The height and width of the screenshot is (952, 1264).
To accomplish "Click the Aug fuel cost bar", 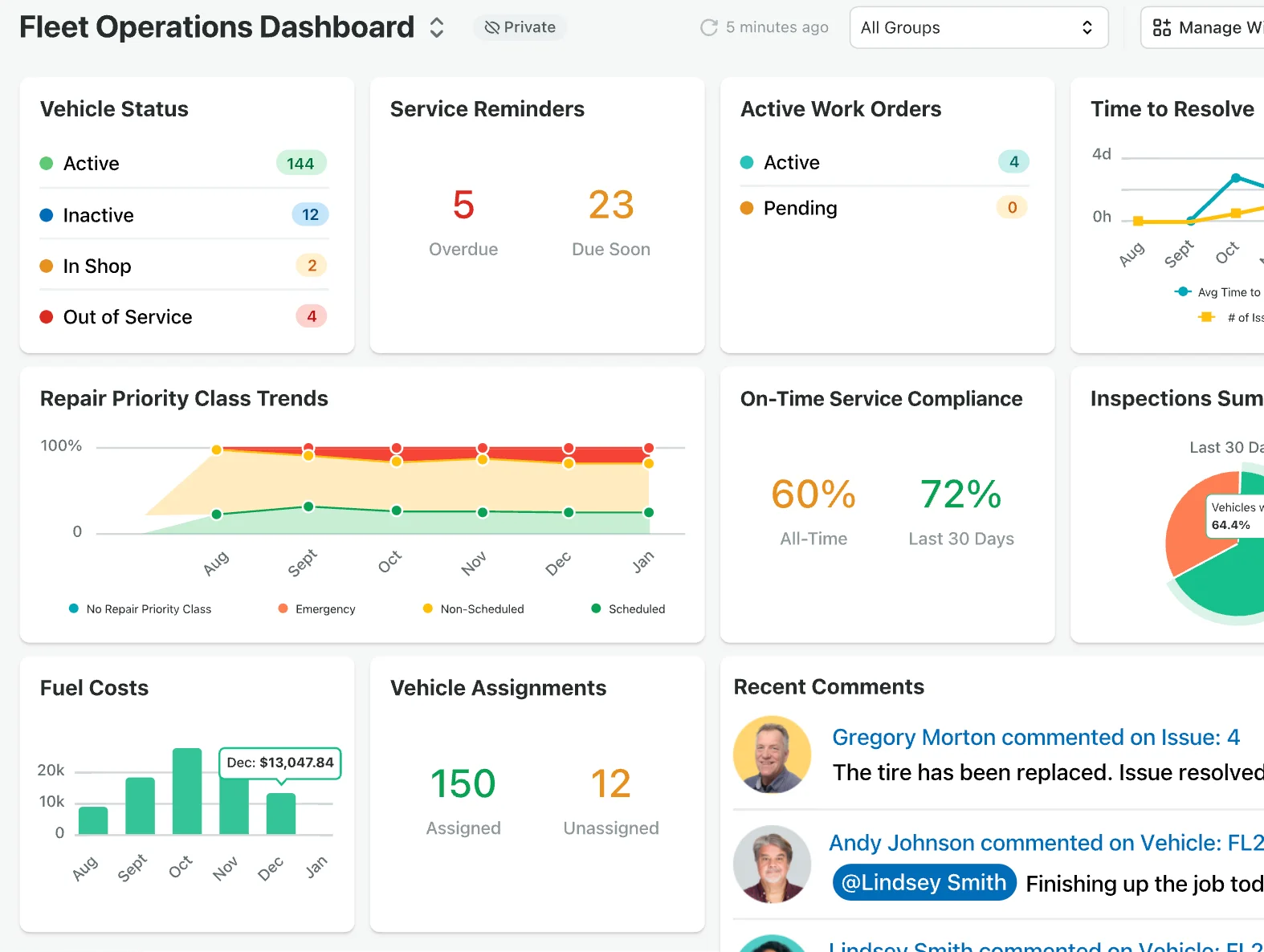I will [x=93, y=820].
